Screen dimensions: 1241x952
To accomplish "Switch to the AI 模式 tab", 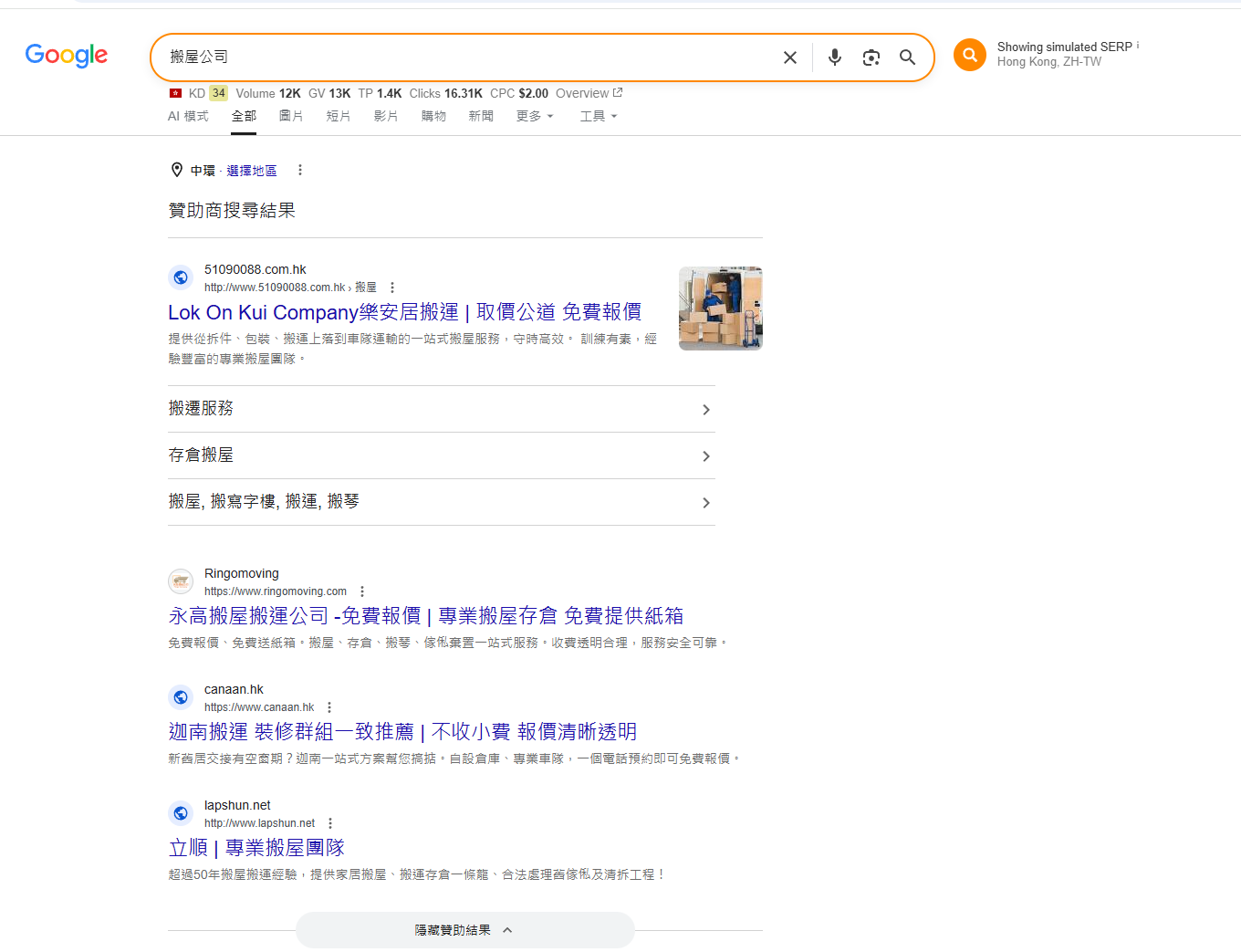I will [188, 116].
